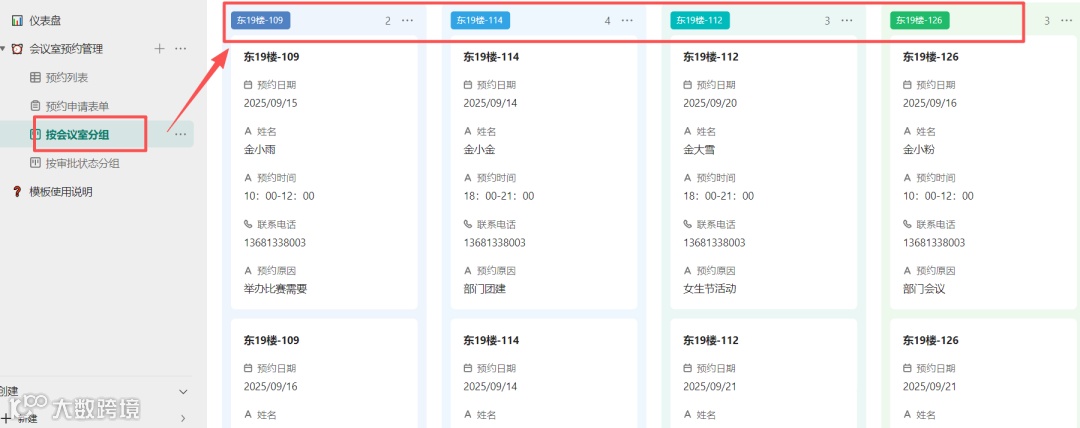Click the plus icon beside 会议室预约管理
Screen dimensions: 1080x428
[159, 48]
